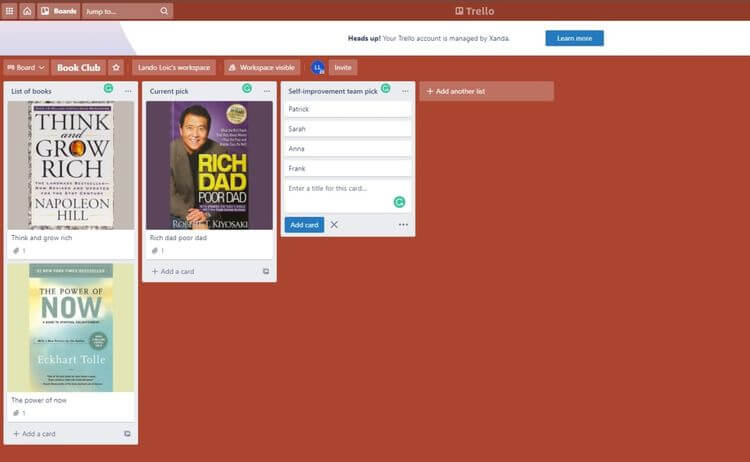Click green Grammarly icon in Current pick header
This screenshot has height=462, width=750.
247,88
